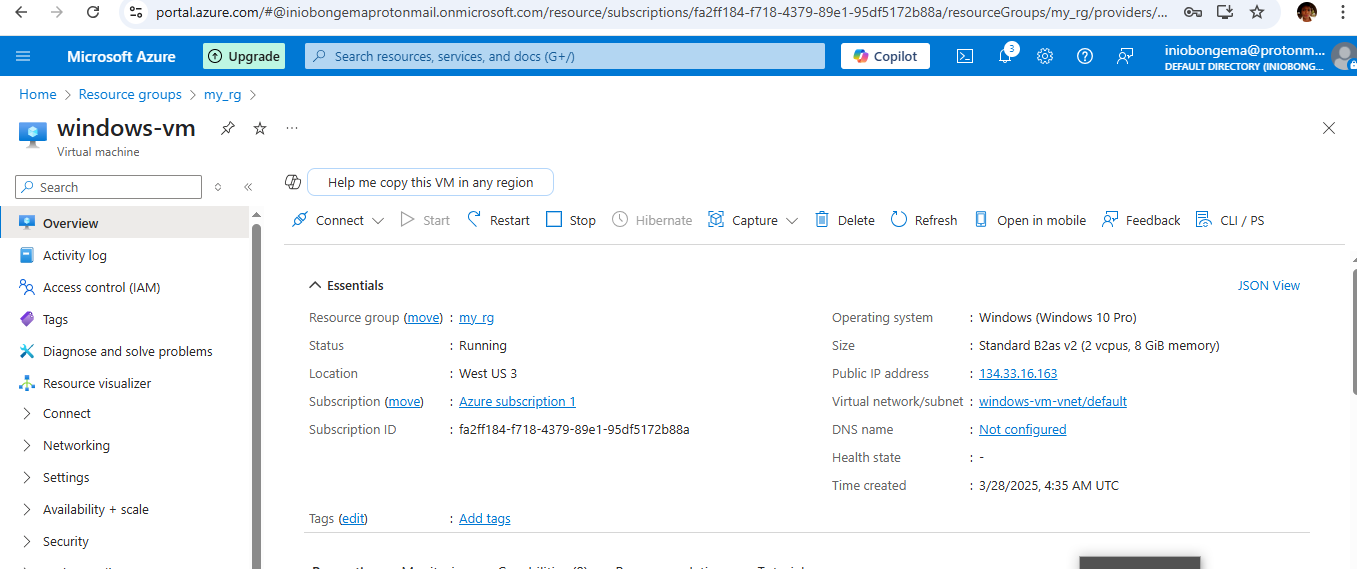Image resolution: width=1357 pixels, height=569 pixels.
Task: Open portal settings gear
Action: pyautogui.click(x=1045, y=56)
